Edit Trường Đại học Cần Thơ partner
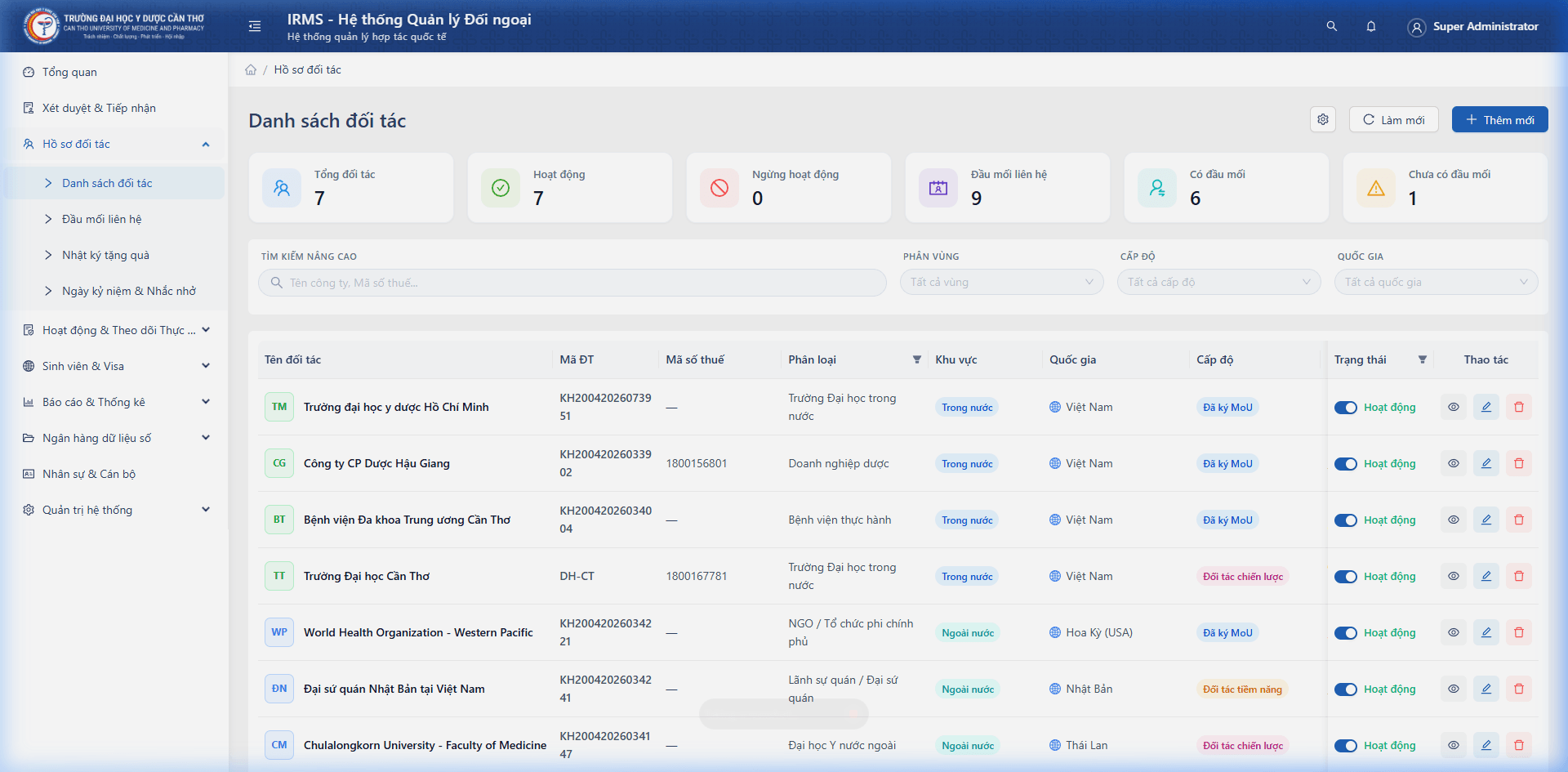The width and height of the screenshot is (1568, 772). pos(1486,576)
